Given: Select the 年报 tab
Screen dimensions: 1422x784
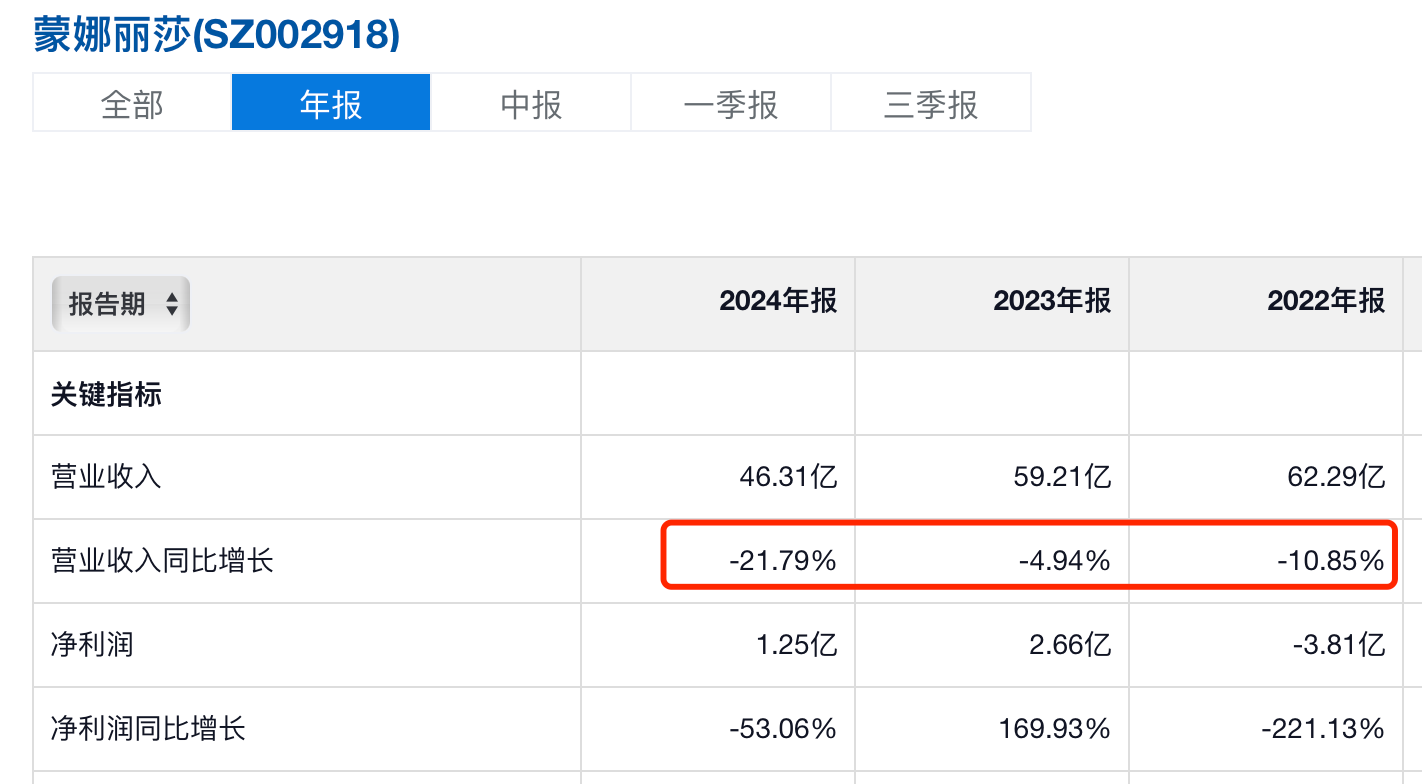Looking at the screenshot, I should [x=331, y=104].
